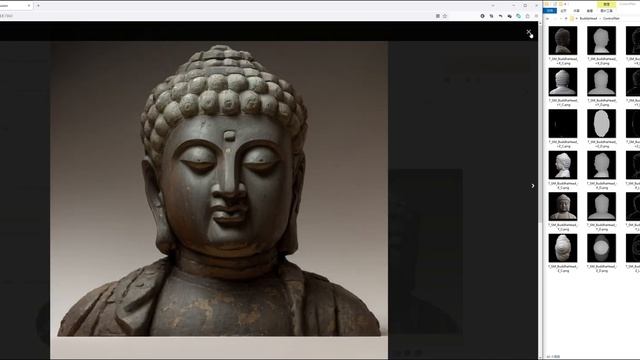This screenshot has height=360, width=640.
Task: Select the ControlNet folder in Explorer breadcrumb
Action: click(x=611, y=18)
